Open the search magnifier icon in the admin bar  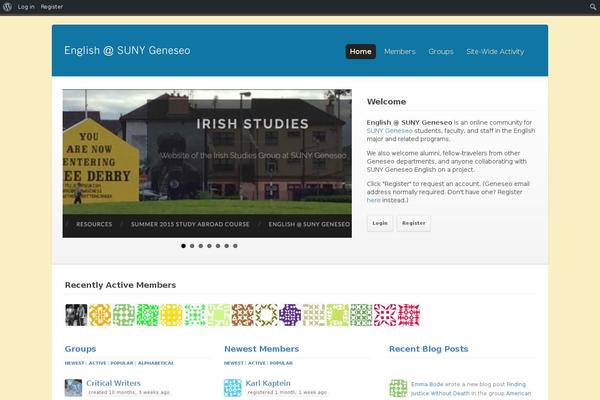593,7
